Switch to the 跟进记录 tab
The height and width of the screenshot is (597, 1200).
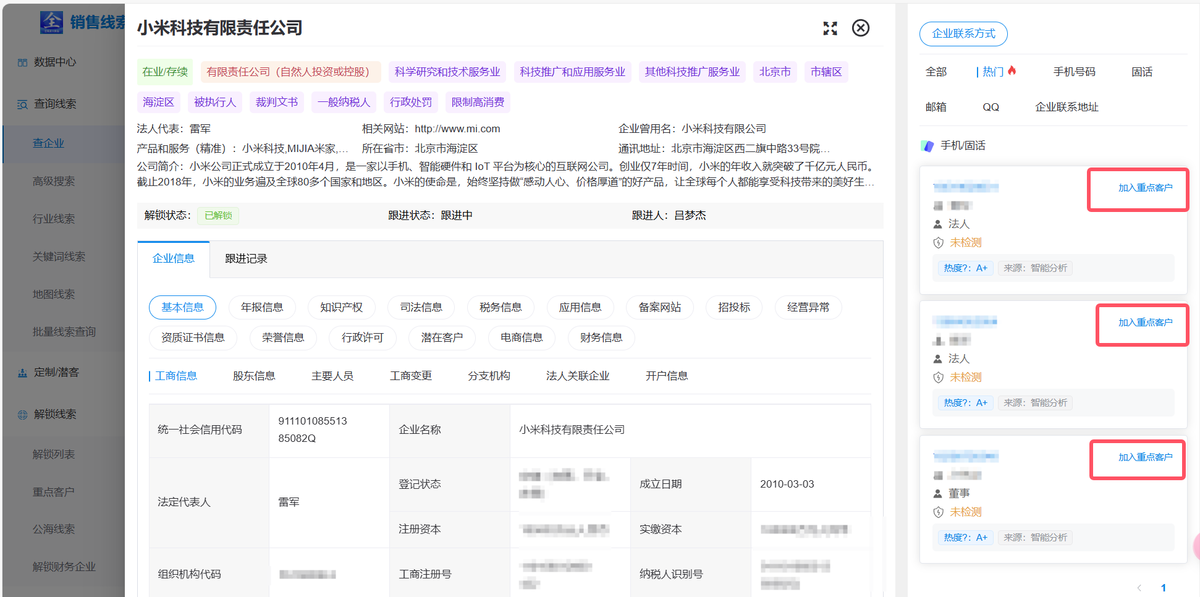pyautogui.click(x=246, y=259)
